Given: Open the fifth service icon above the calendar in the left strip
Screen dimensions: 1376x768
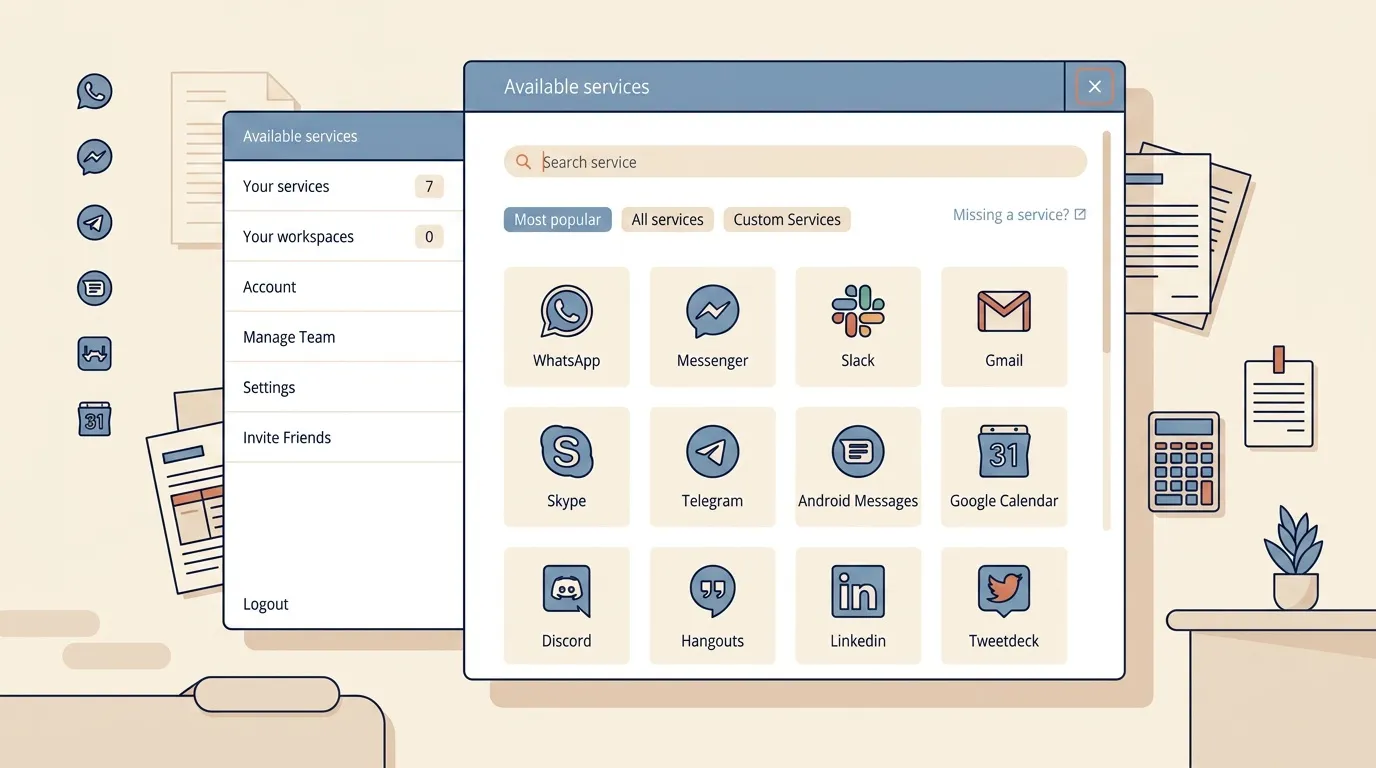Looking at the screenshot, I should 94,353.
